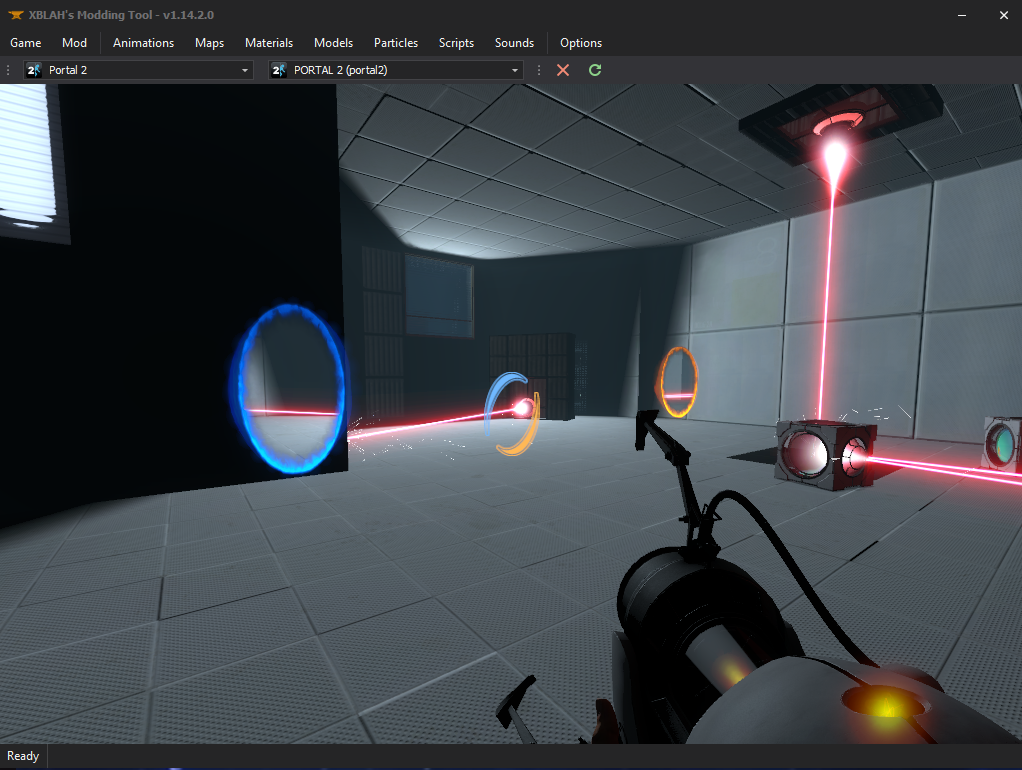
Task: Open the Game menu
Action: tap(25, 43)
